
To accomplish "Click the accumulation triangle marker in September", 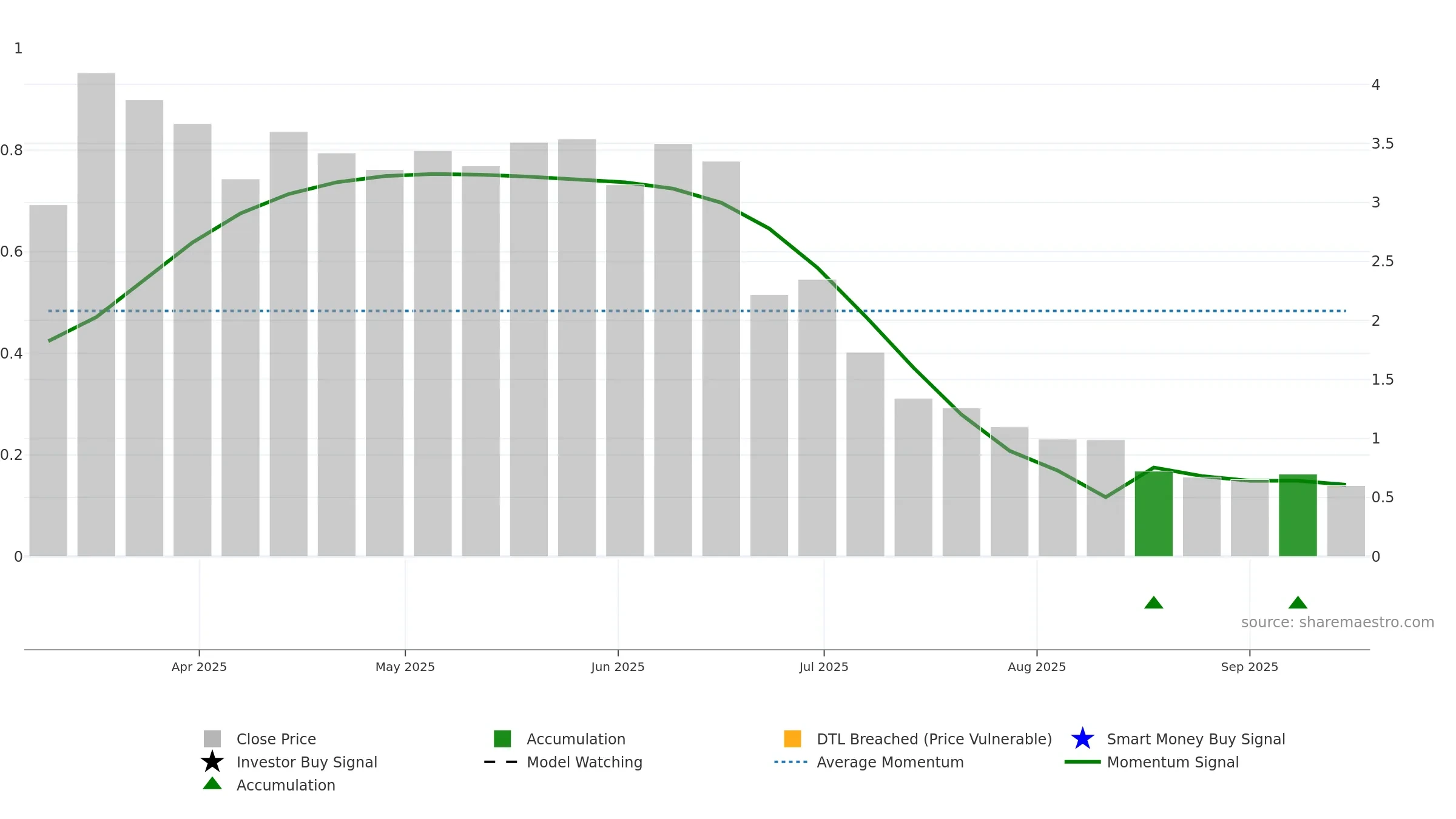I will pos(1298,602).
